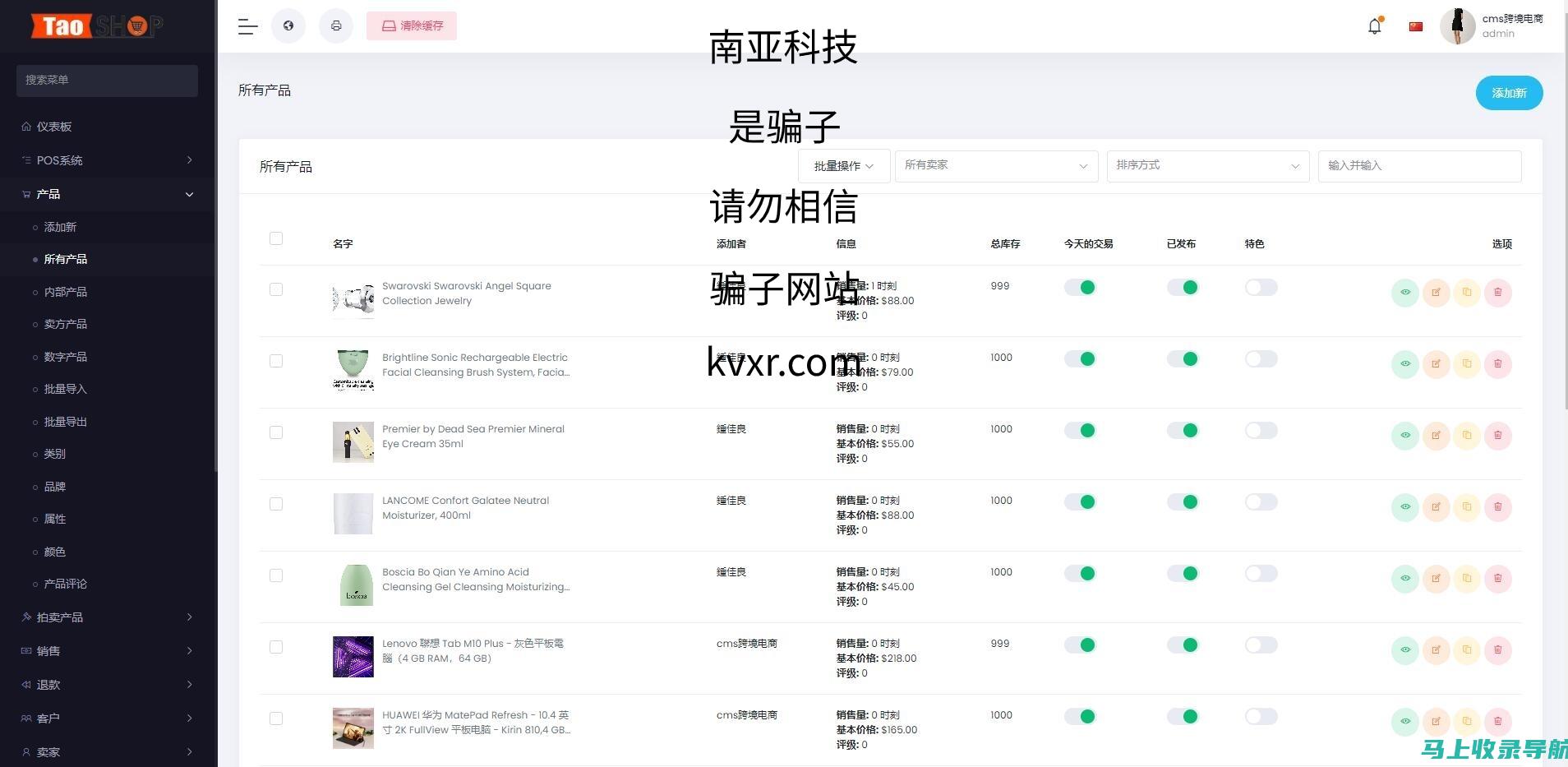Delete the LANCOME Confort Galatee product
Viewport: 1568px width, 767px height.
tap(1498, 507)
